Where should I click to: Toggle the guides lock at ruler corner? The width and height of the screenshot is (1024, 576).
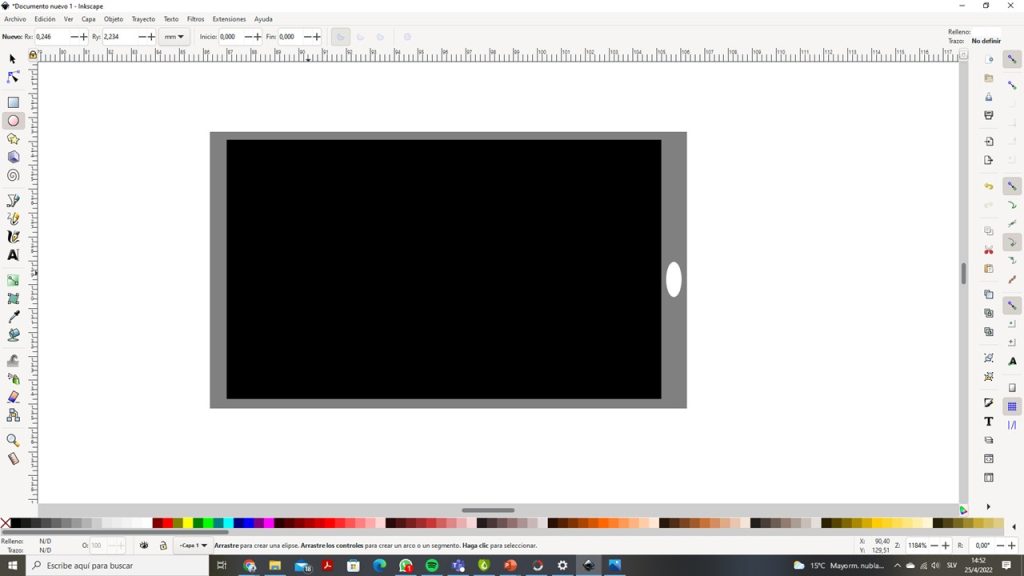(33, 56)
